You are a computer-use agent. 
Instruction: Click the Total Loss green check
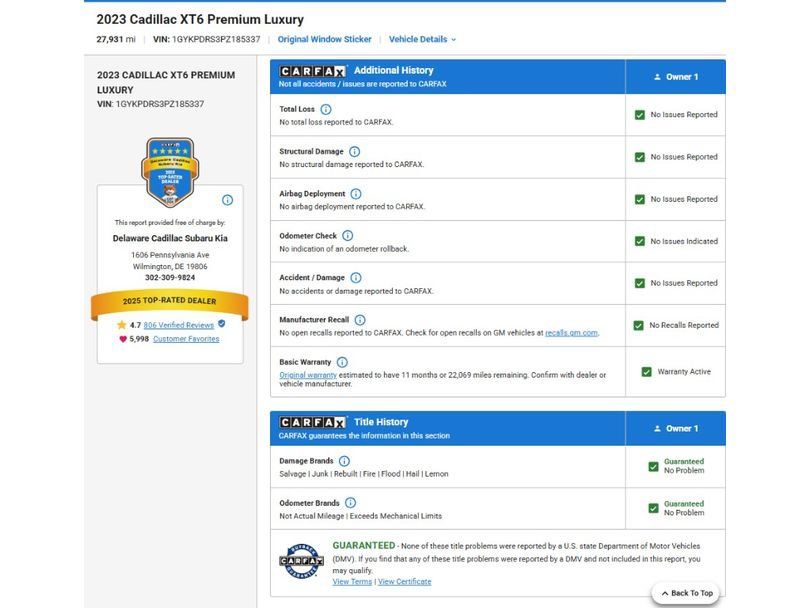click(640, 115)
